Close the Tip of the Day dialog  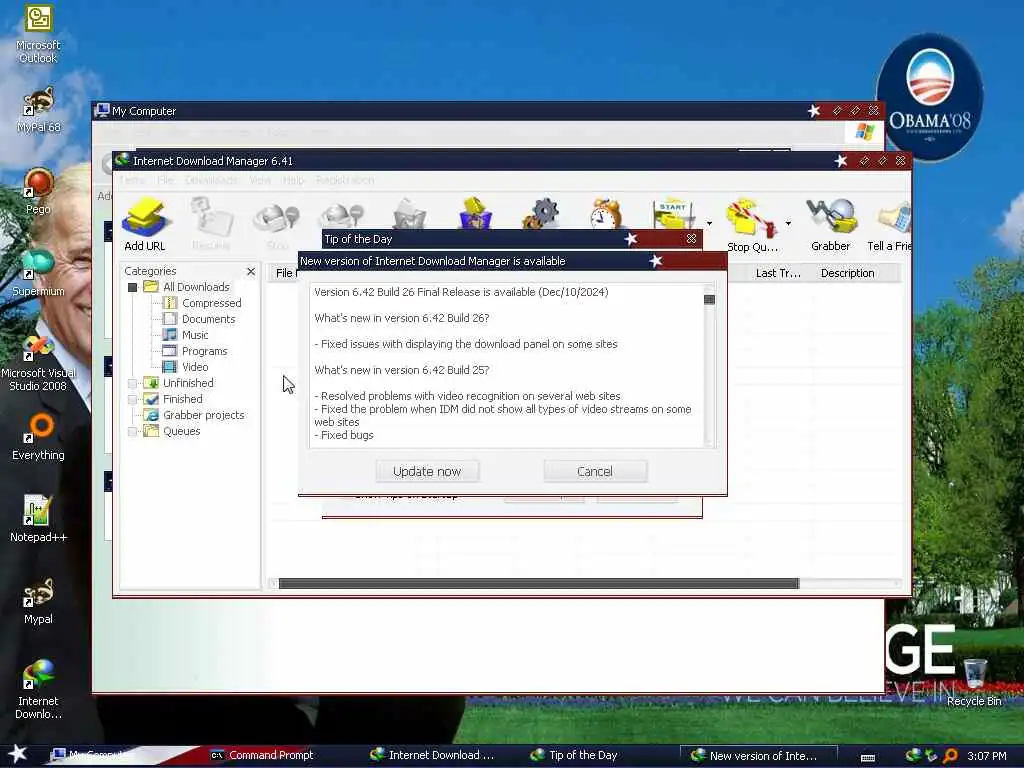coord(691,239)
